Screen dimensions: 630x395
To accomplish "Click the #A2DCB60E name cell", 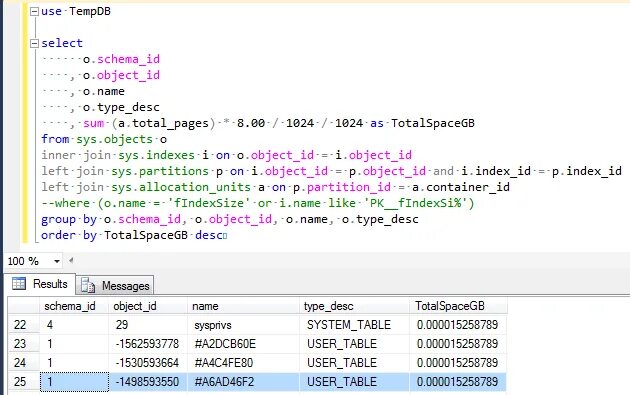I will click(243, 344).
